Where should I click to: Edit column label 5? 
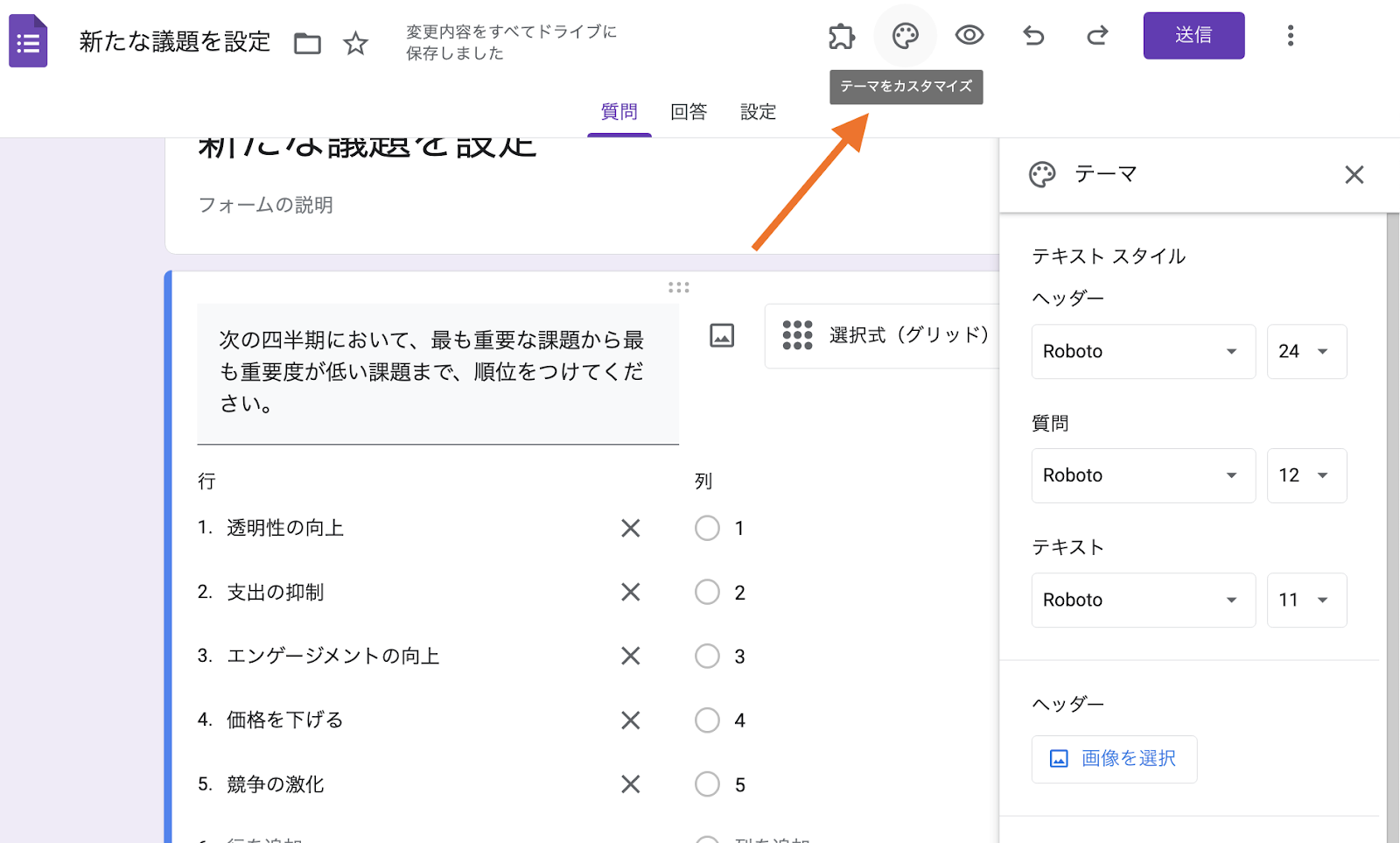(739, 785)
